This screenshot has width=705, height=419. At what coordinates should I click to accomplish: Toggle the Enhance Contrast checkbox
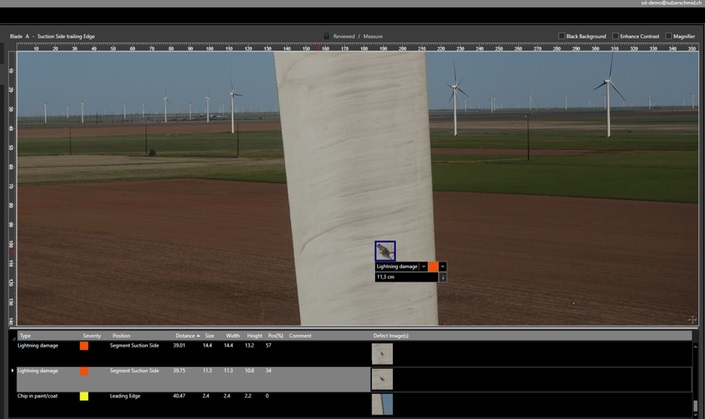click(x=616, y=36)
